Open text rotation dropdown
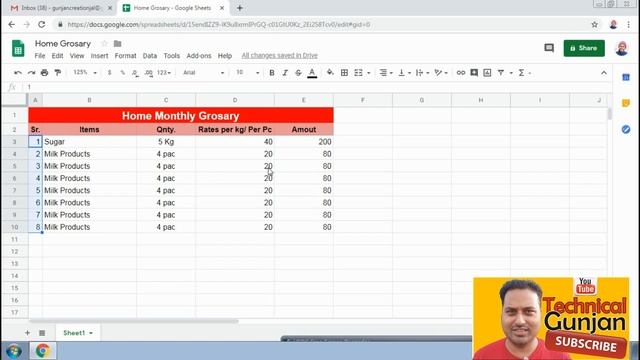 [440, 73]
